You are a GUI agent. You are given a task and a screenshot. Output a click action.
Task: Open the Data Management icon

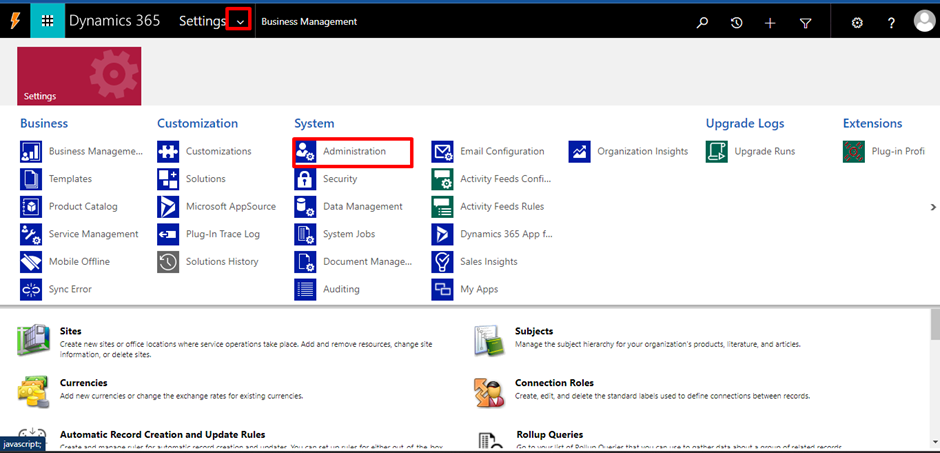point(305,207)
